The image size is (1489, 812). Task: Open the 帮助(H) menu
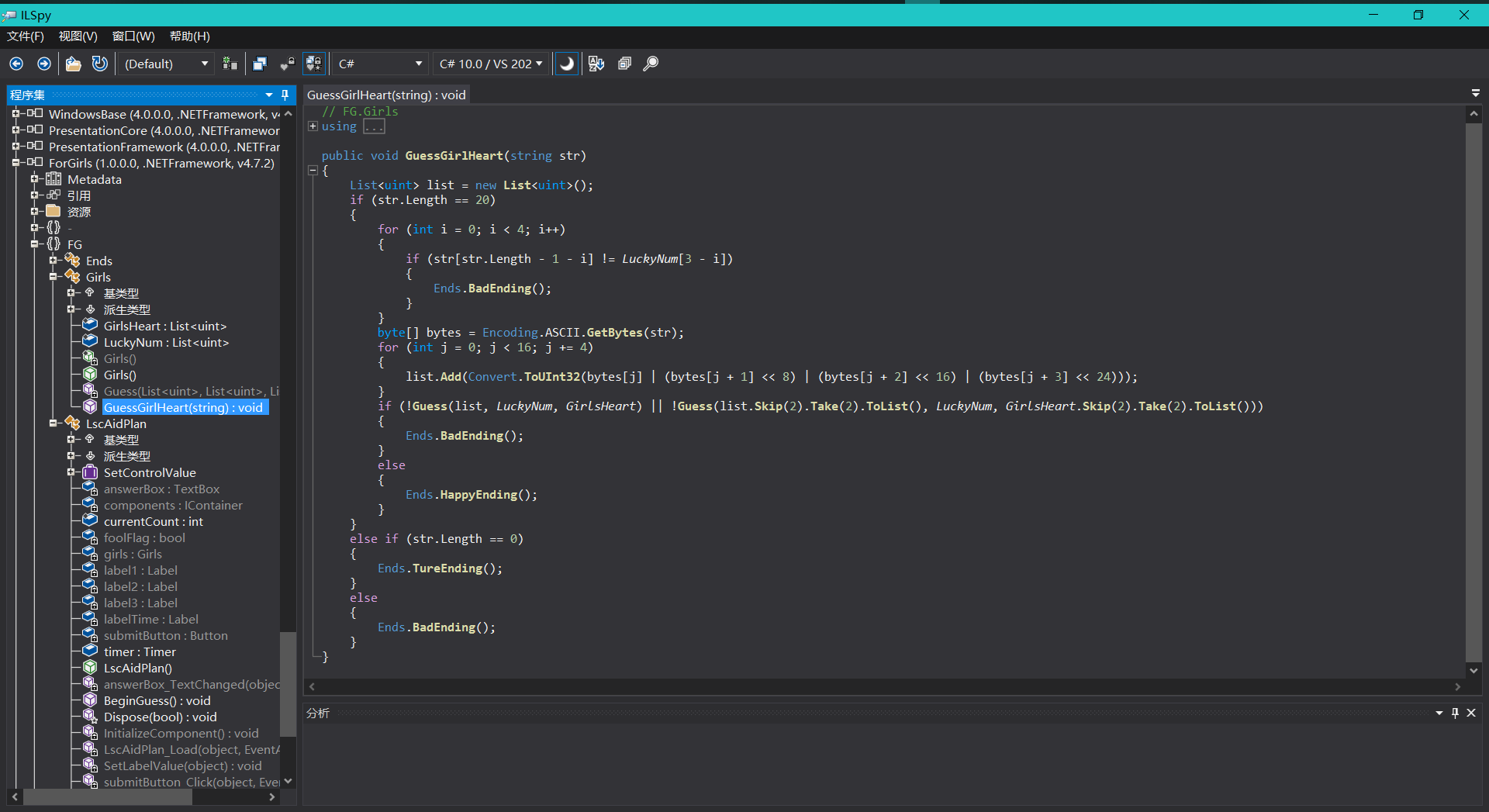[190, 36]
